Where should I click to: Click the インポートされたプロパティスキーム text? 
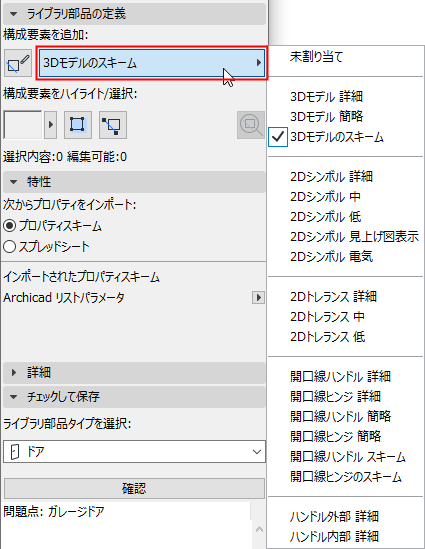click(81, 277)
